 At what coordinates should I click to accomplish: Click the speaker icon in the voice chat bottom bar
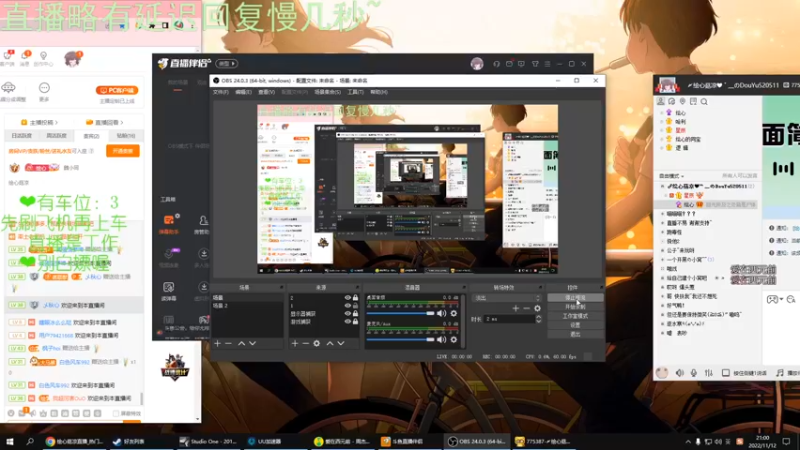point(680,373)
